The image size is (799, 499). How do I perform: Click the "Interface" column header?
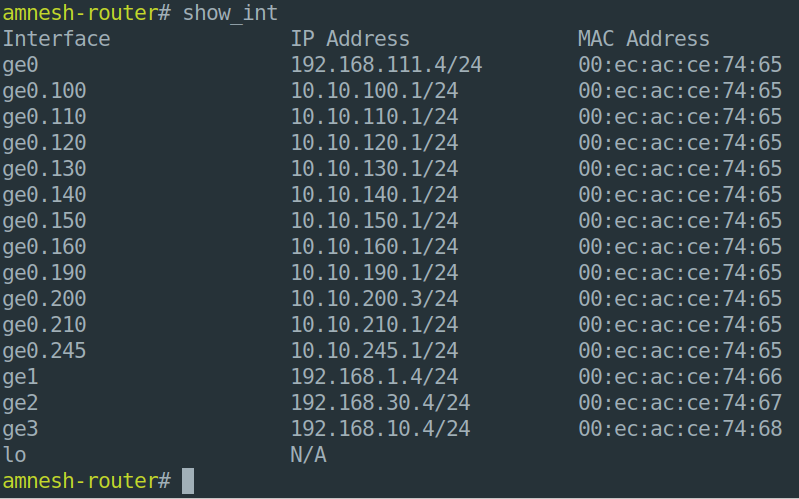(x=56, y=39)
